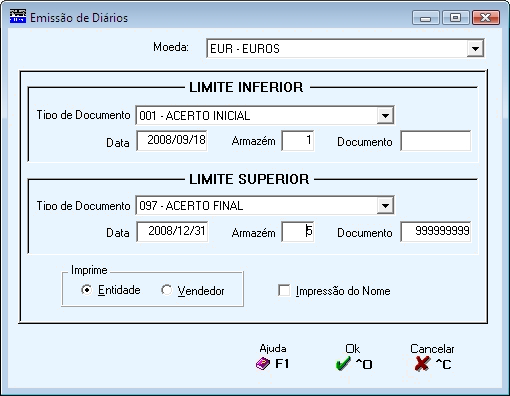Close the Emissão de Diários window
The image size is (510, 396).
(x=486, y=18)
